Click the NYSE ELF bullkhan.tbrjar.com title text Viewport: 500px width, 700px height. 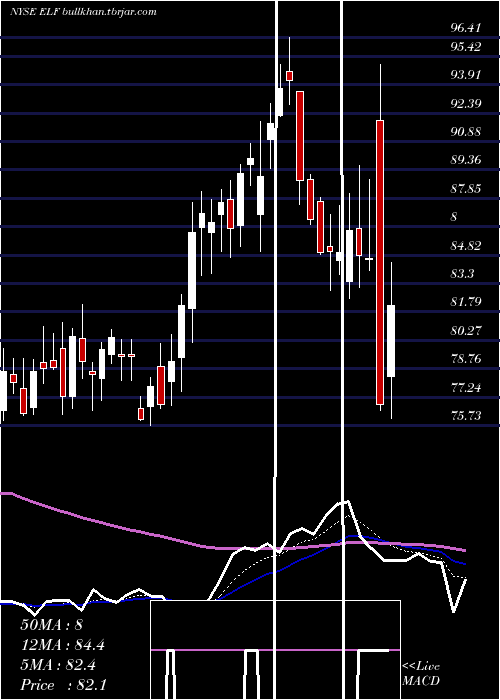(83, 12)
